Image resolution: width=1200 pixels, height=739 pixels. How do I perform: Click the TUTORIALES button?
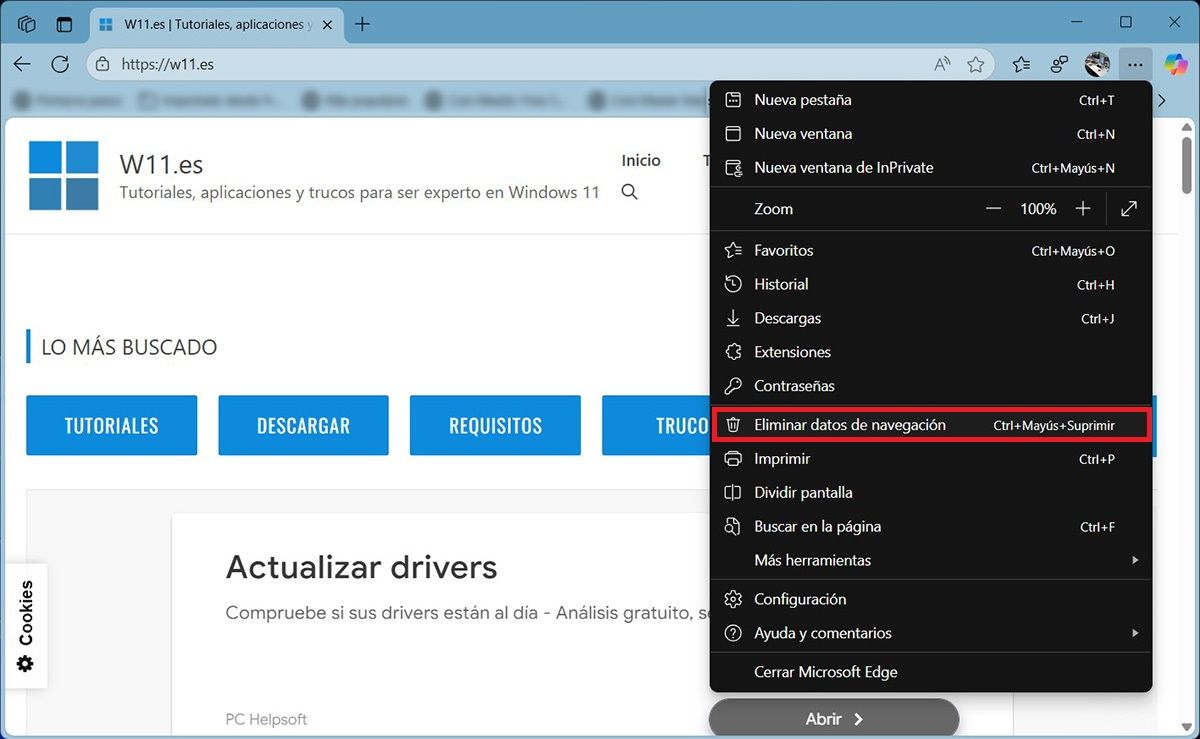pos(112,426)
